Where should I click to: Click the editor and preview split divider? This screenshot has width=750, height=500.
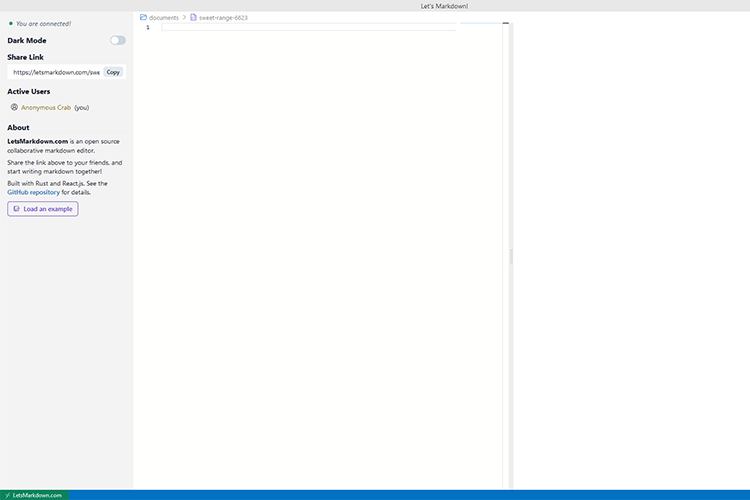click(511, 256)
